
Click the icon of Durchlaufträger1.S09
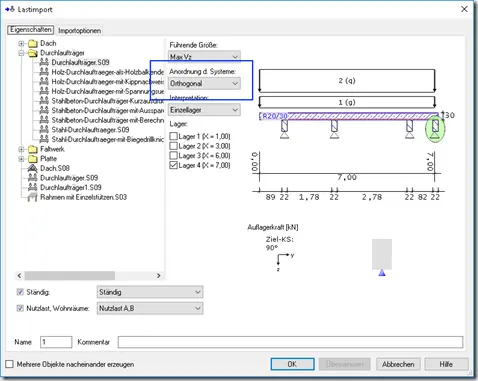pos(33,188)
